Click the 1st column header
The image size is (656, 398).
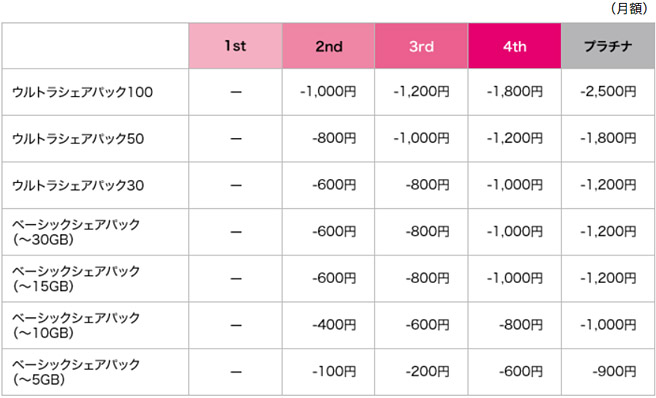(236, 46)
